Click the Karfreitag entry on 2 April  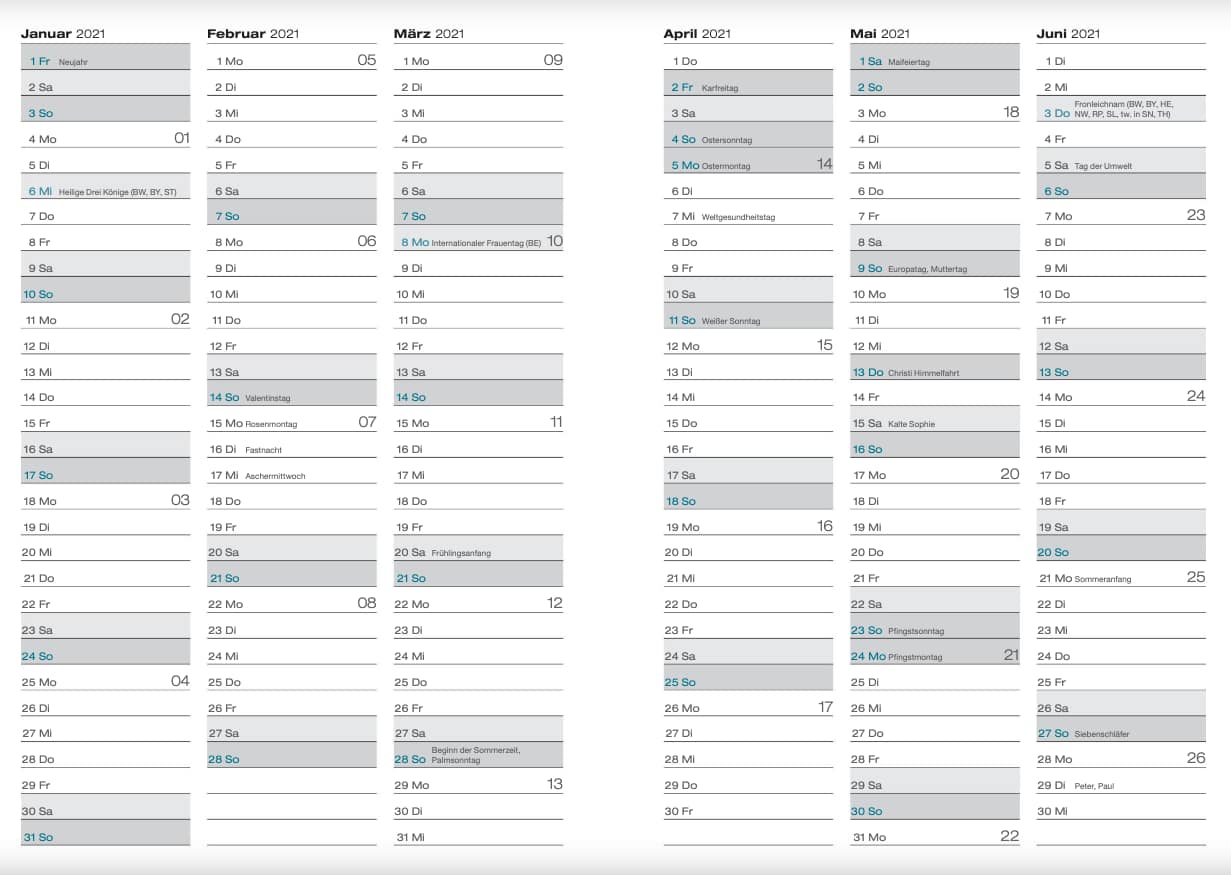pos(719,88)
